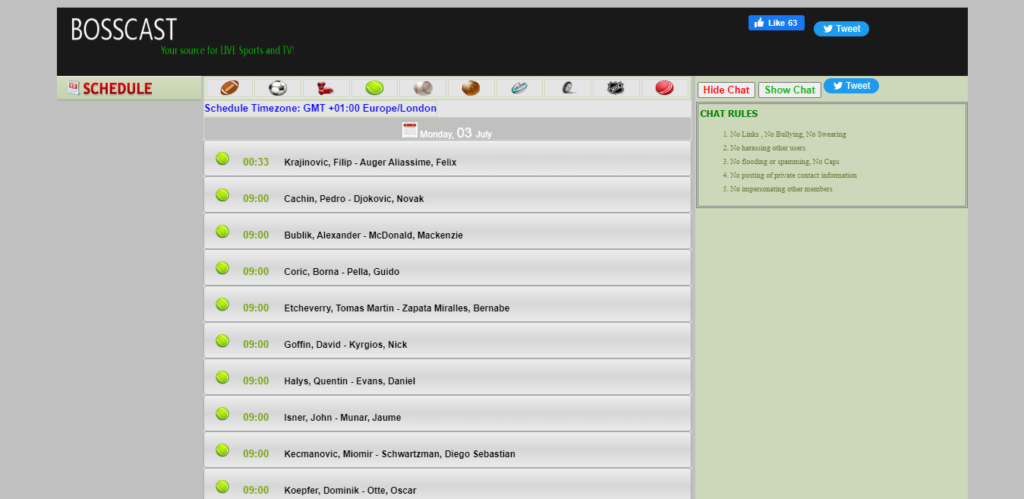
Task: Click the CHAT RULES heading
Action: (x=729, y=114)
